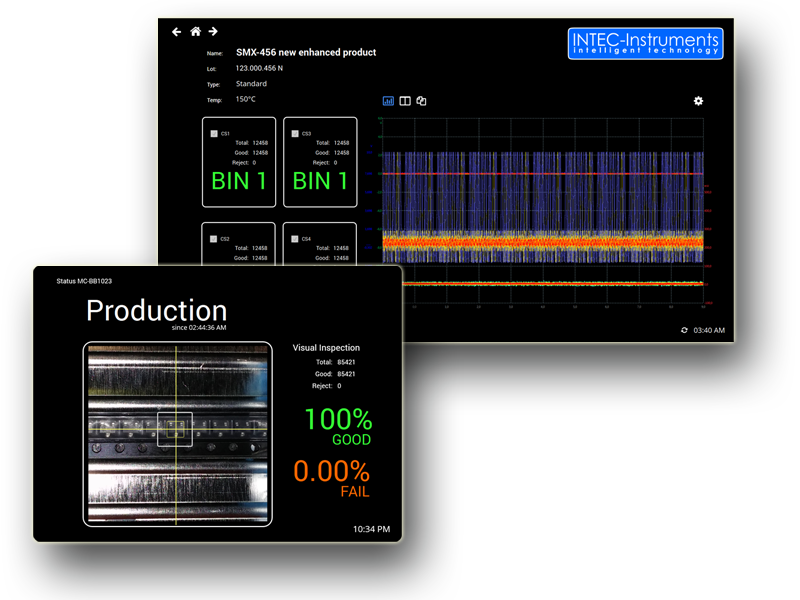Screen dimensions: 800x600
Task: Click the Production status heading
Action: [x=156, y=310]
